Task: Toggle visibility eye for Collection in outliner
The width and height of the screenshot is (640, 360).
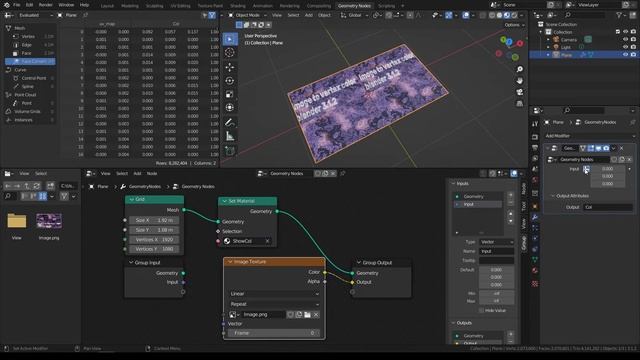Action: [x=625, y=32]
